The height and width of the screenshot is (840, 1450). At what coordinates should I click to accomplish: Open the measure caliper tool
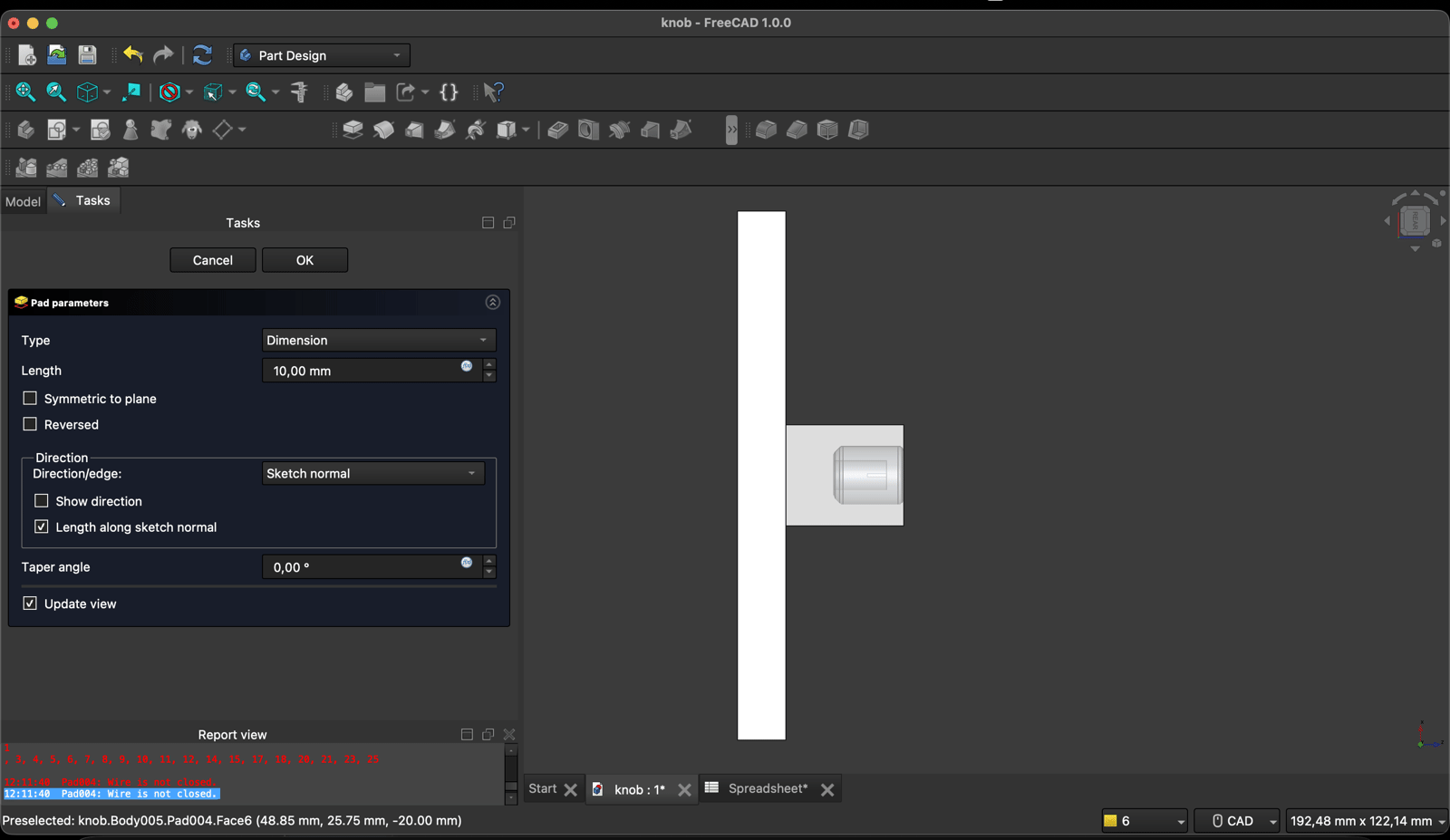300,92
